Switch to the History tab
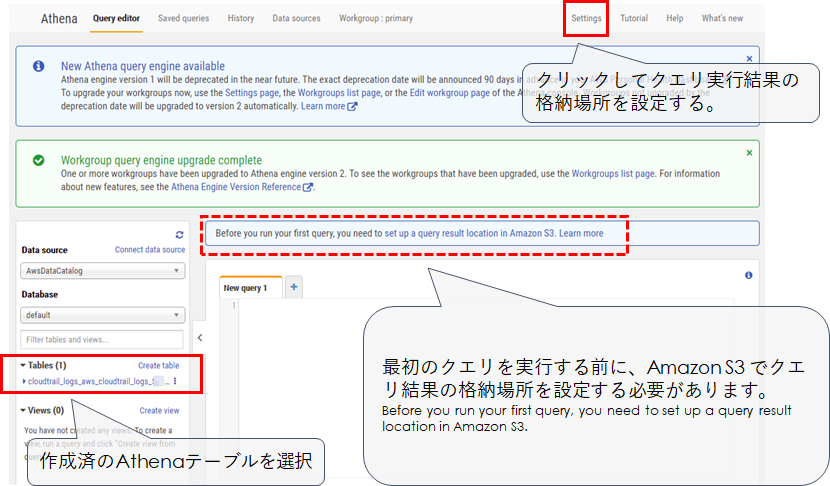Image resolution: width=830 pixels, height=486 pixels. pyautogui.click(x=240, y=18)
